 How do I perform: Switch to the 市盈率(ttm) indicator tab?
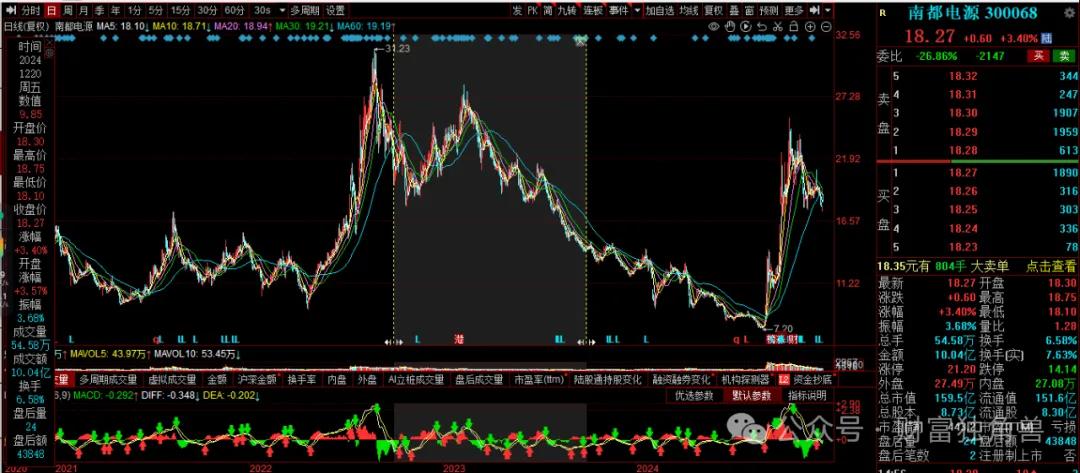click(x=539, y=379)
